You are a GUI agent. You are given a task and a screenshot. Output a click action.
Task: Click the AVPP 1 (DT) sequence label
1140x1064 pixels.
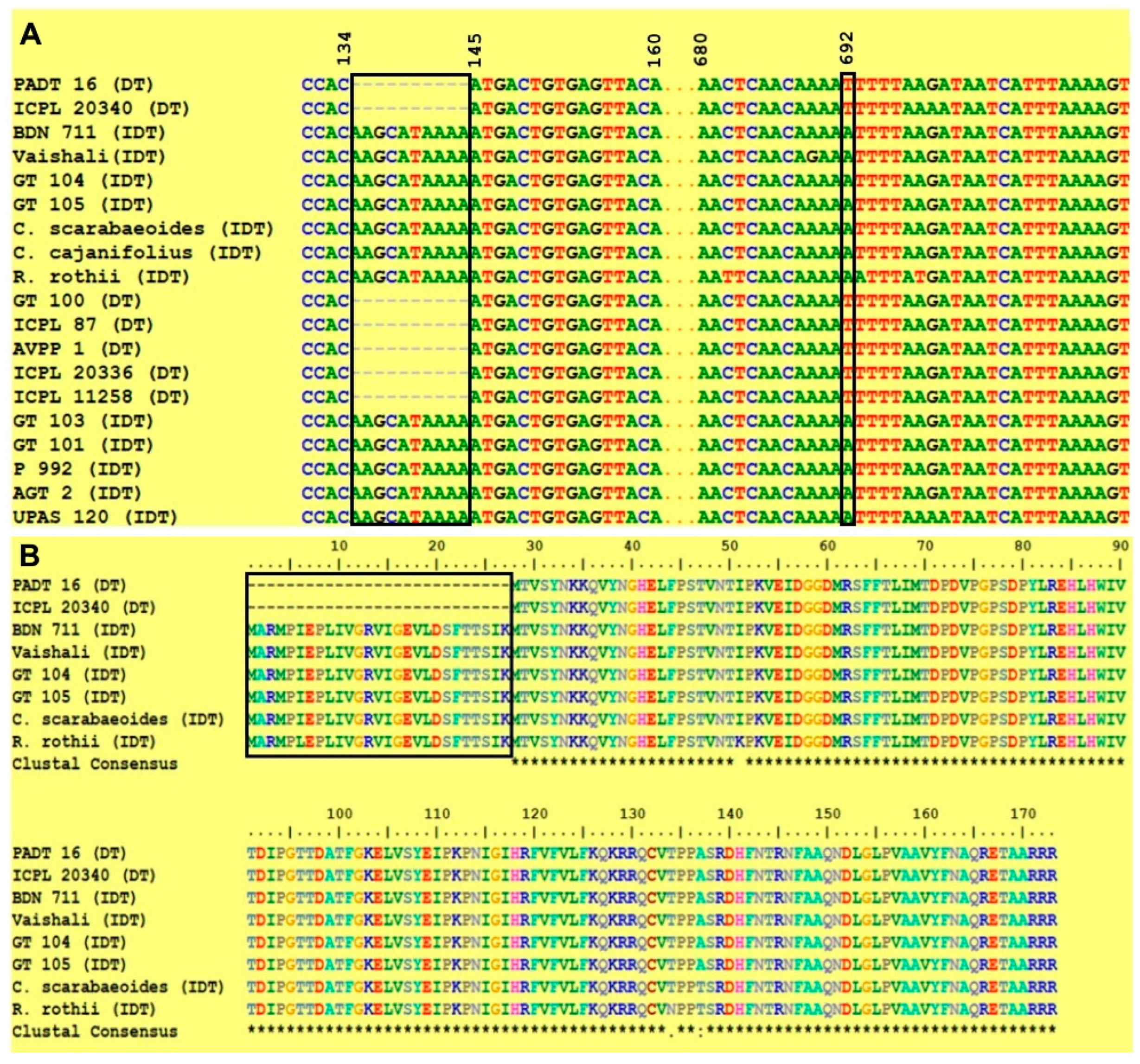77,349
